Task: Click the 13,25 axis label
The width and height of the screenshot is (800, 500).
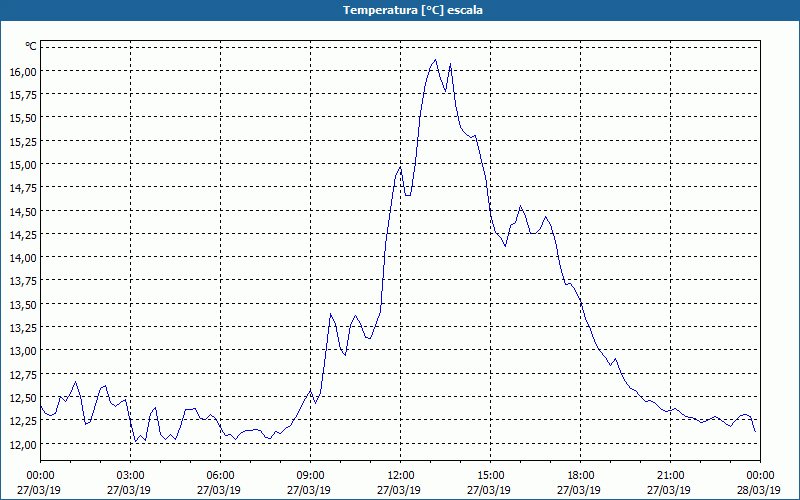Action: point(23,328)
